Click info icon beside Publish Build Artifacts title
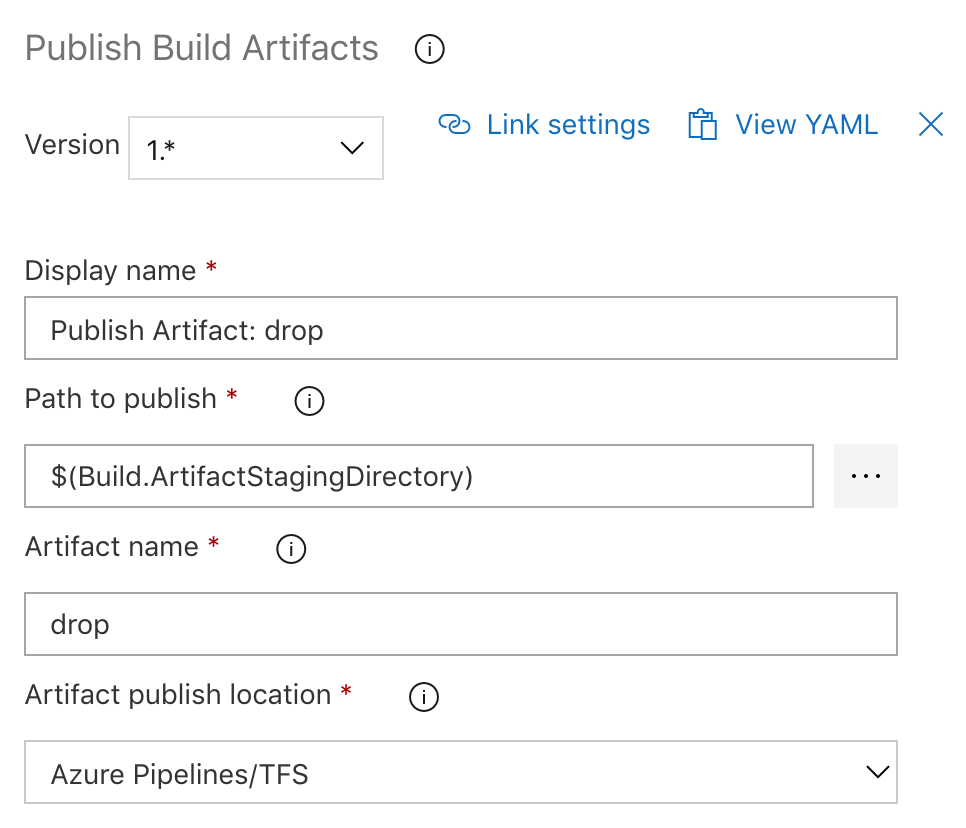 [x=429, y=49]
